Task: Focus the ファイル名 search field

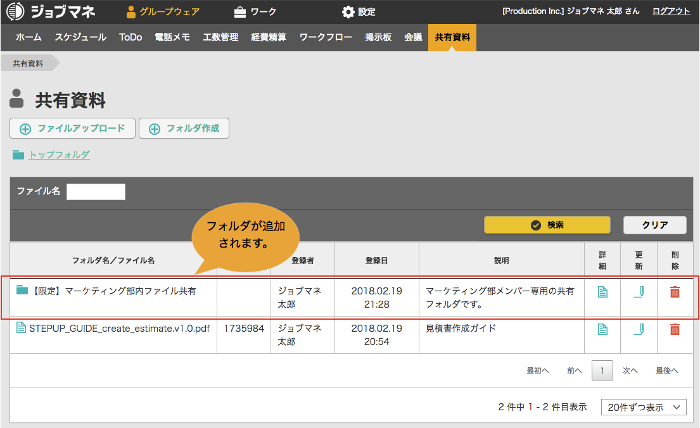Action: 96,192
